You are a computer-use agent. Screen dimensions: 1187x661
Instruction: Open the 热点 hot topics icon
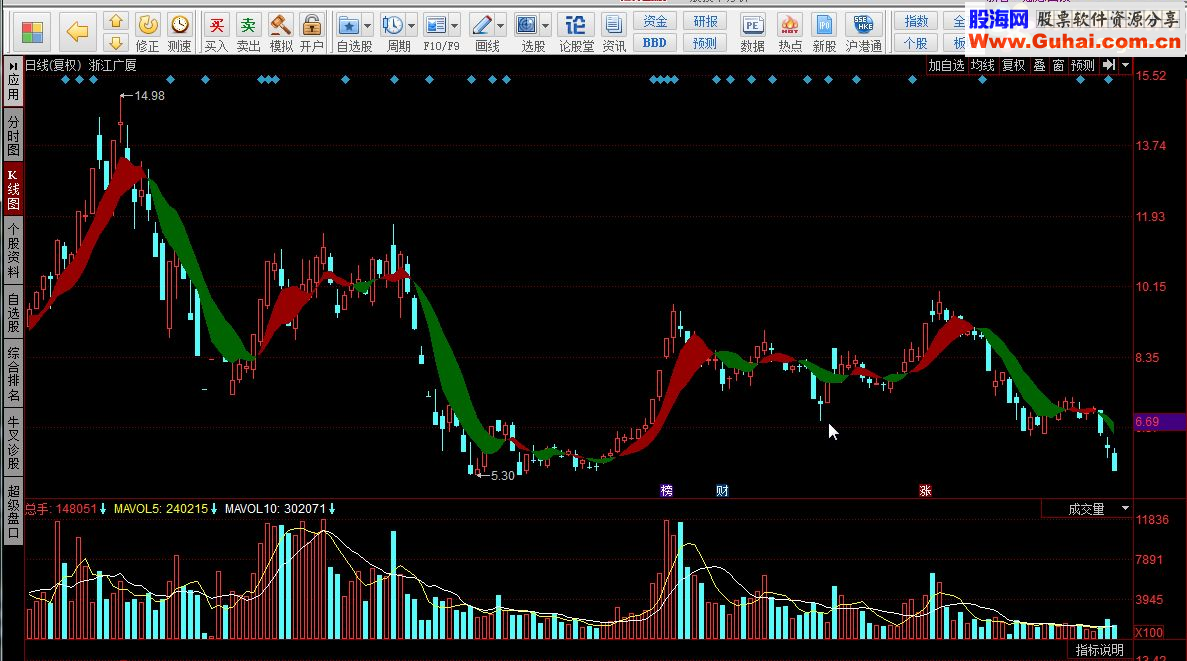(x=790, y=33)
